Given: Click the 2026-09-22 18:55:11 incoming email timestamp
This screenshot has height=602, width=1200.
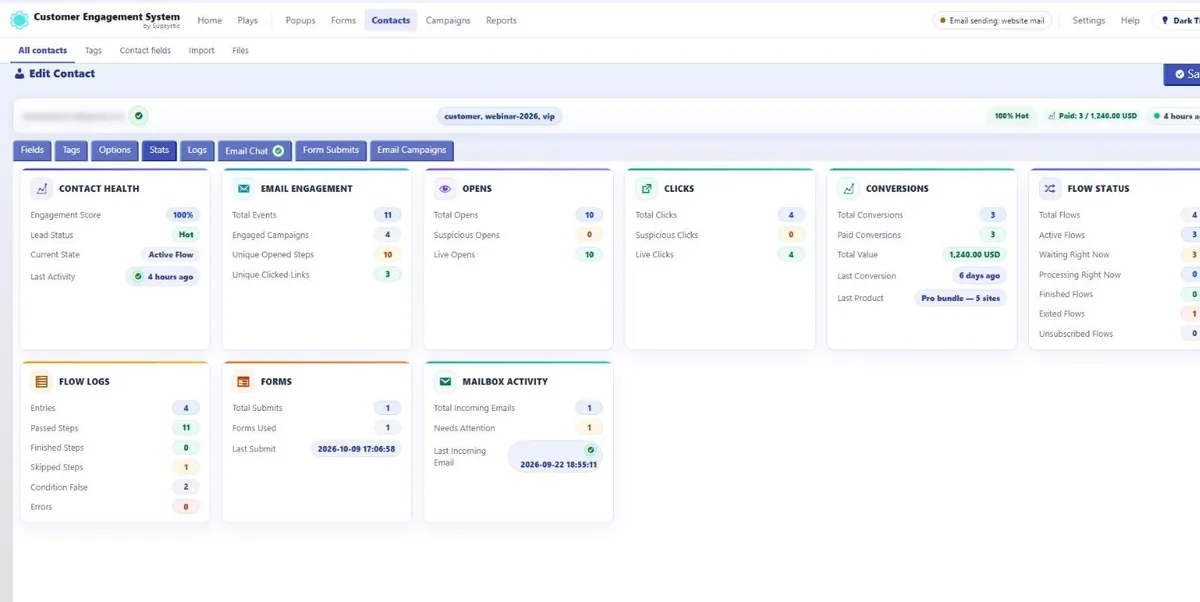Looking at the screenshot, I should (x=558, y=464).
